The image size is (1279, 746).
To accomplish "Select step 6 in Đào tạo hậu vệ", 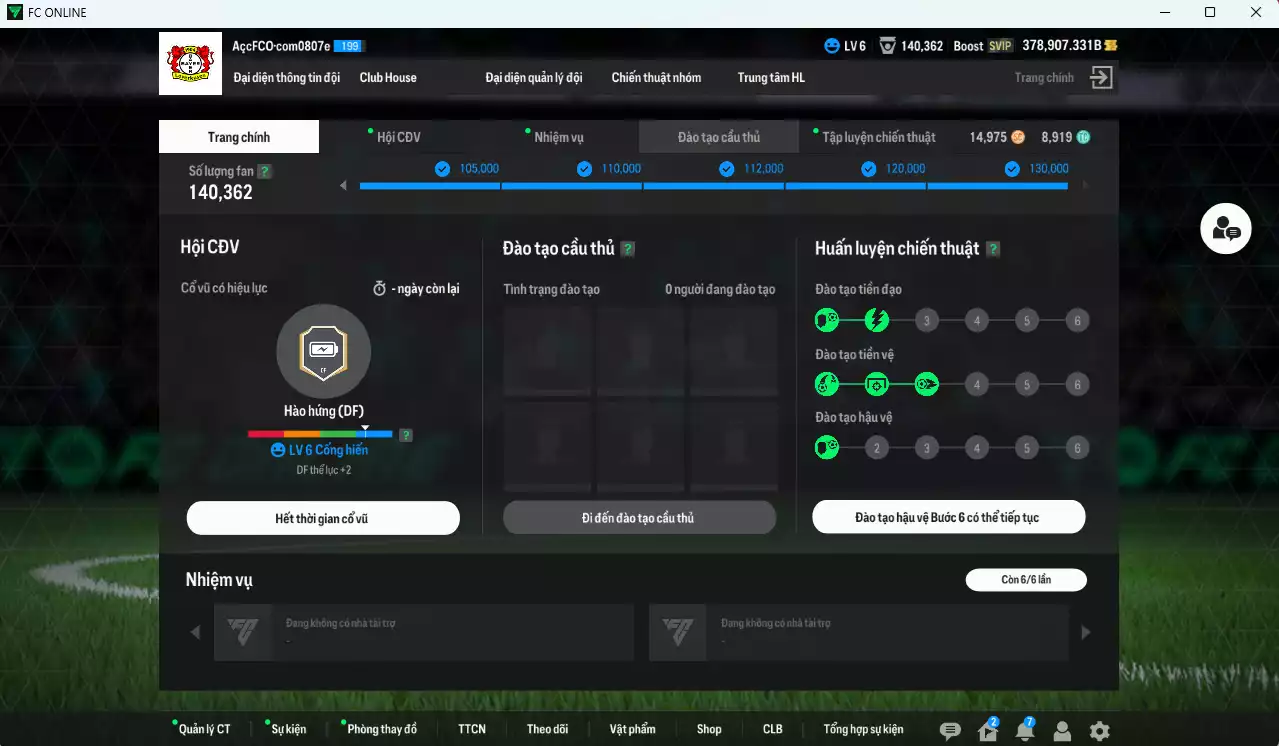I will pyautogui.click(x=1077, y=447).
